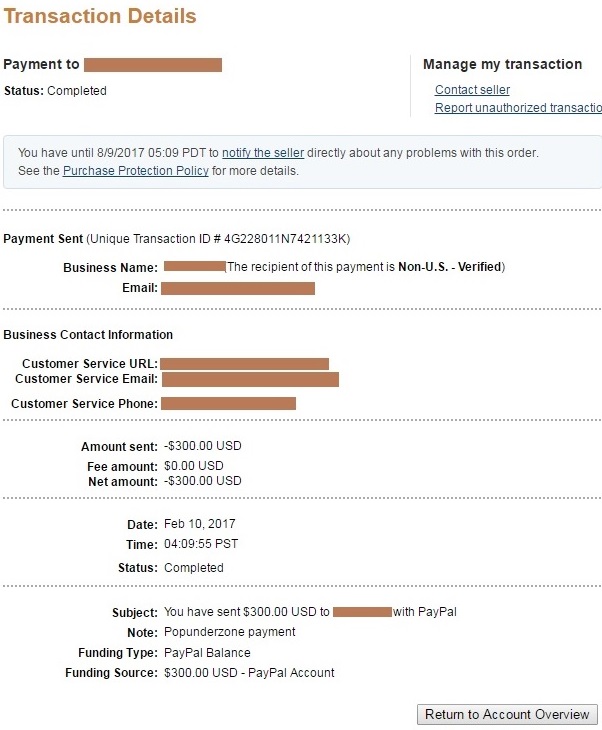This screenshot has width=602, height=730.
Task: Click the time 04:09:55 PST
Action: click(201, 544)
